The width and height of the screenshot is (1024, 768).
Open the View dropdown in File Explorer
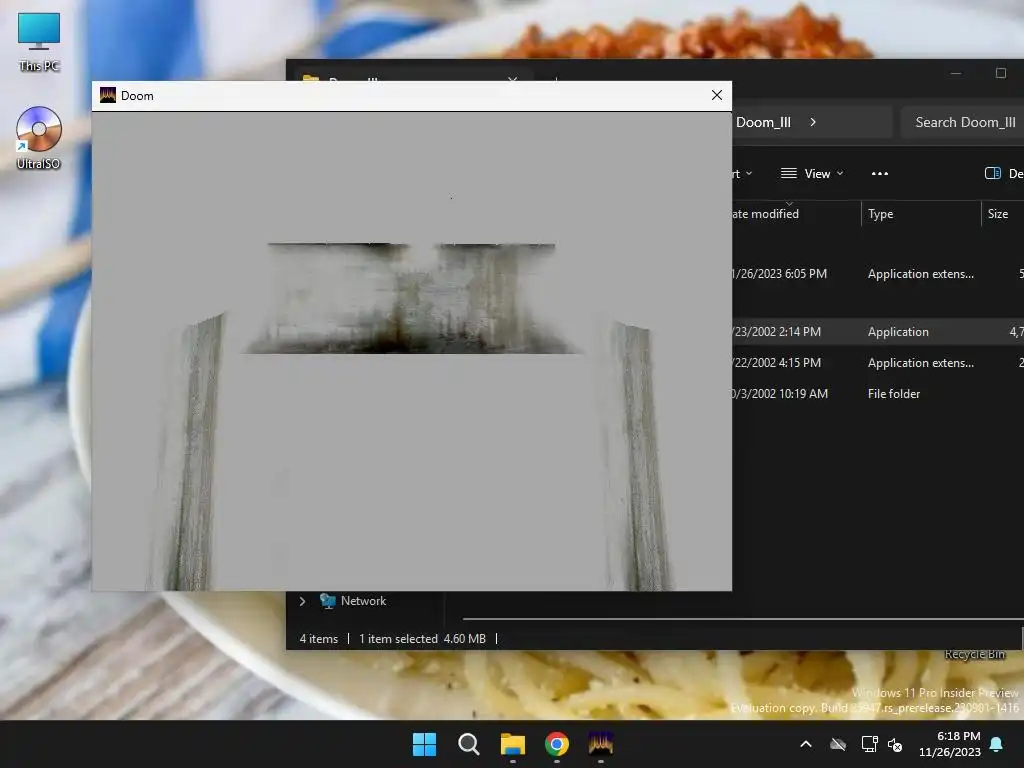tap(812, 174)
